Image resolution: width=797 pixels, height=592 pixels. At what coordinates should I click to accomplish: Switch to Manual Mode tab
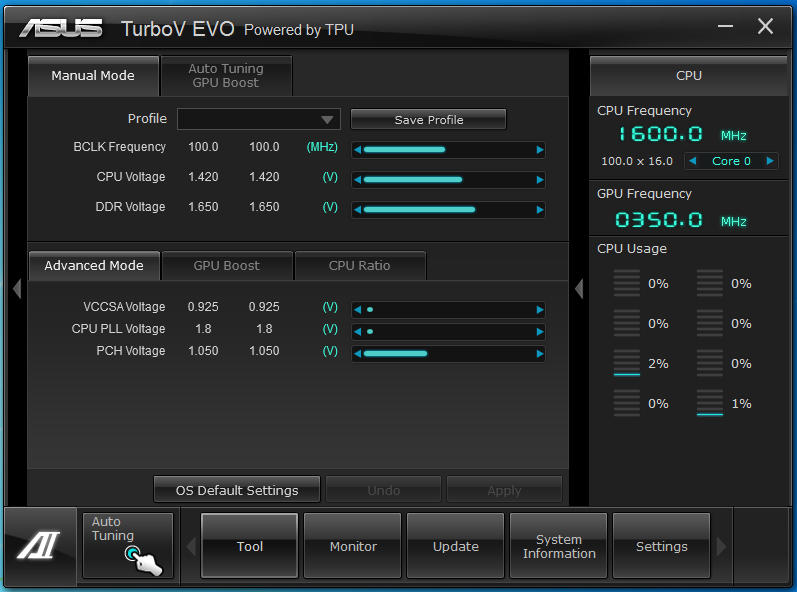[x=93, y=76]
